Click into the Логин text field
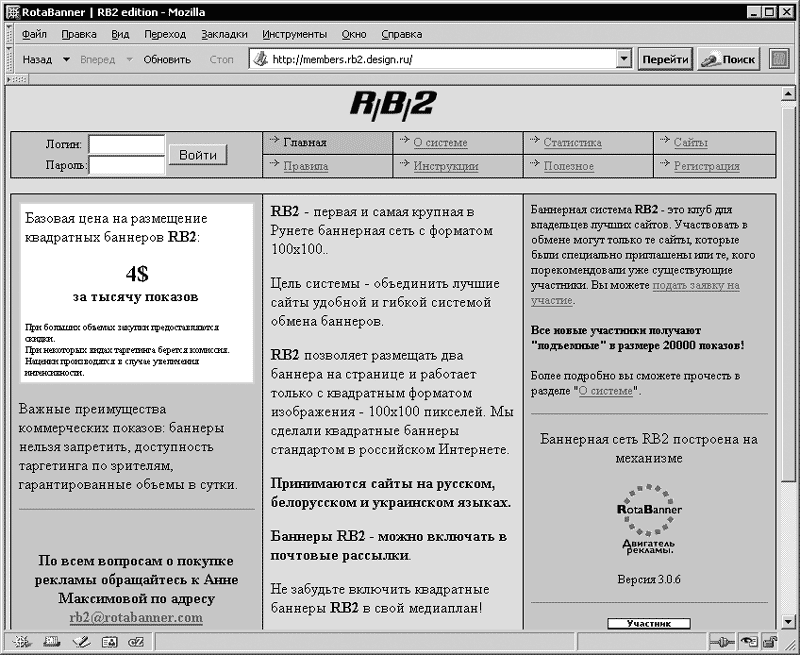The image size is (800, 655). (126, 144)
